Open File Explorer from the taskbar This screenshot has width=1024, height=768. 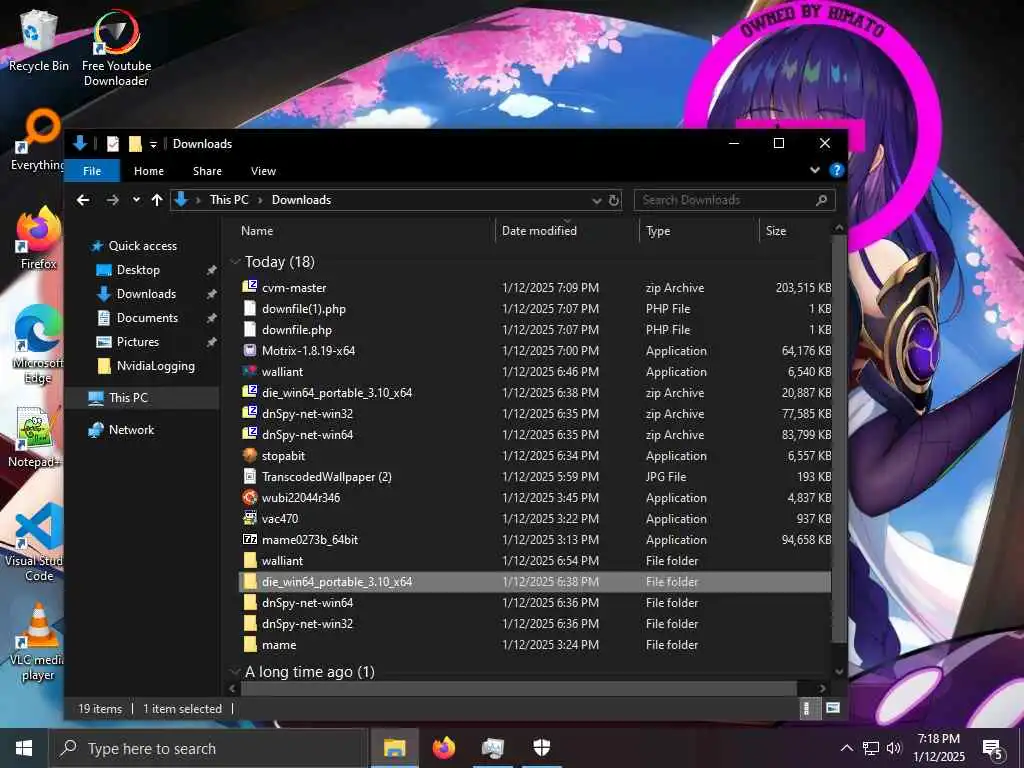point(394,748)
